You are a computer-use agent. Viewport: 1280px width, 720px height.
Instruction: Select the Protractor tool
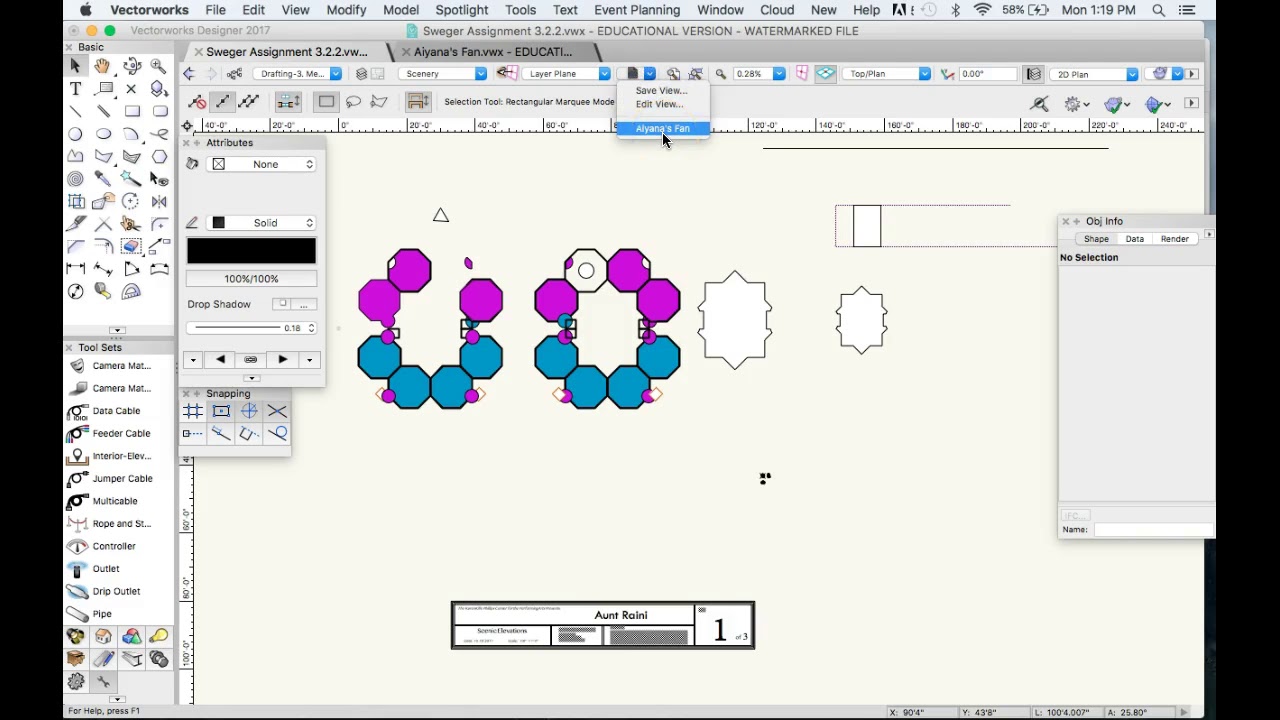131,292
